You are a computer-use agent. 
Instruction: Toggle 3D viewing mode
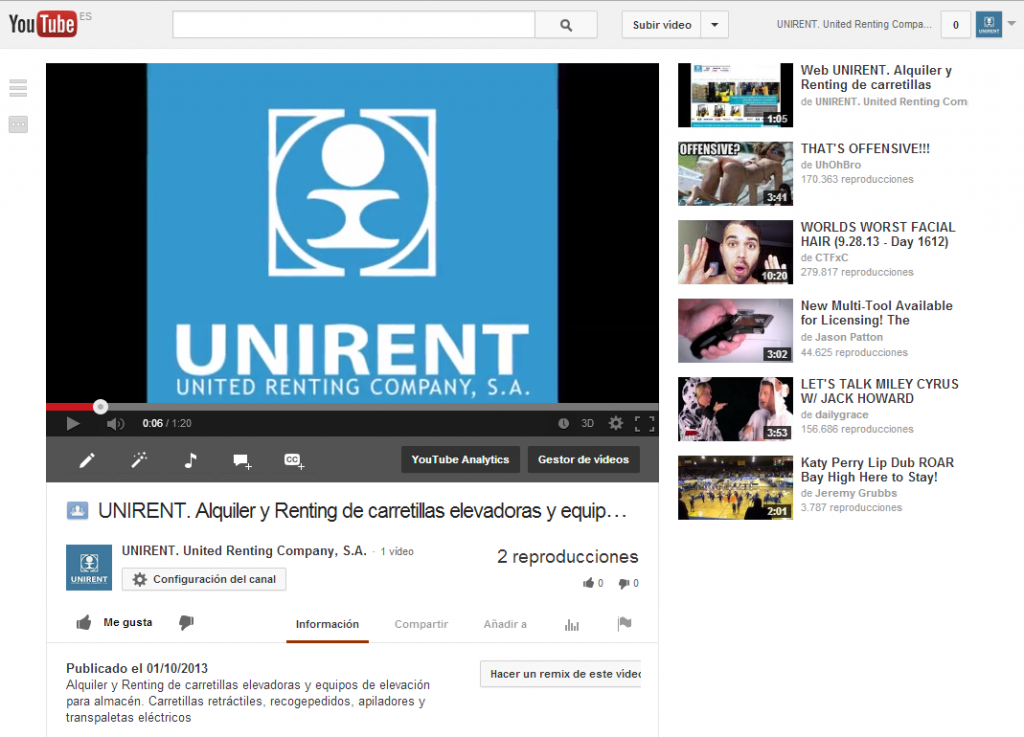tap(587, 424)
